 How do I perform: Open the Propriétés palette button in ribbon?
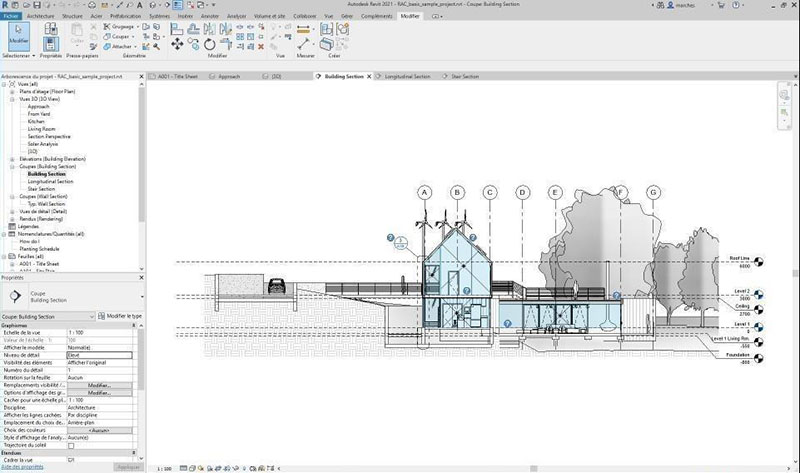tap(51, 45)
